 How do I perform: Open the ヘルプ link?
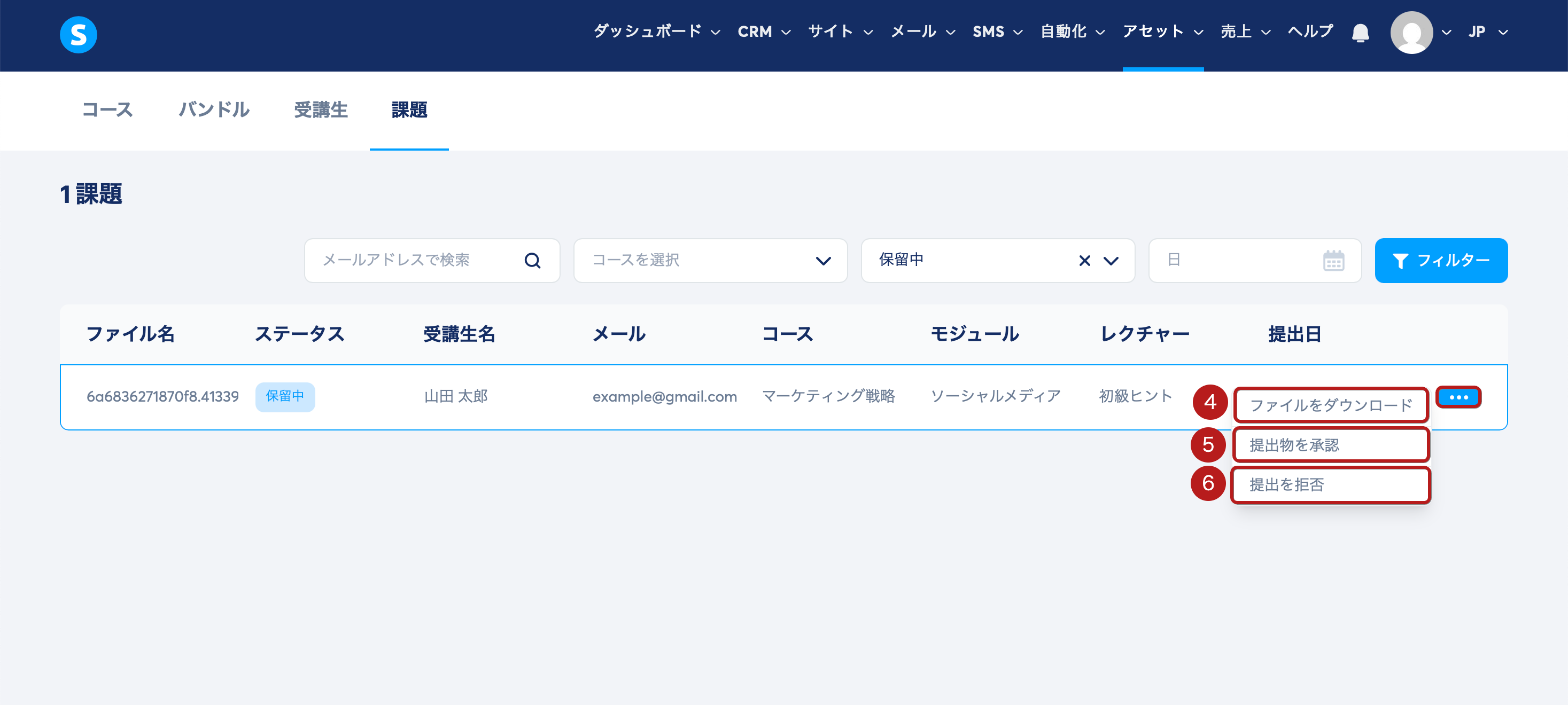coord(1310,32)
